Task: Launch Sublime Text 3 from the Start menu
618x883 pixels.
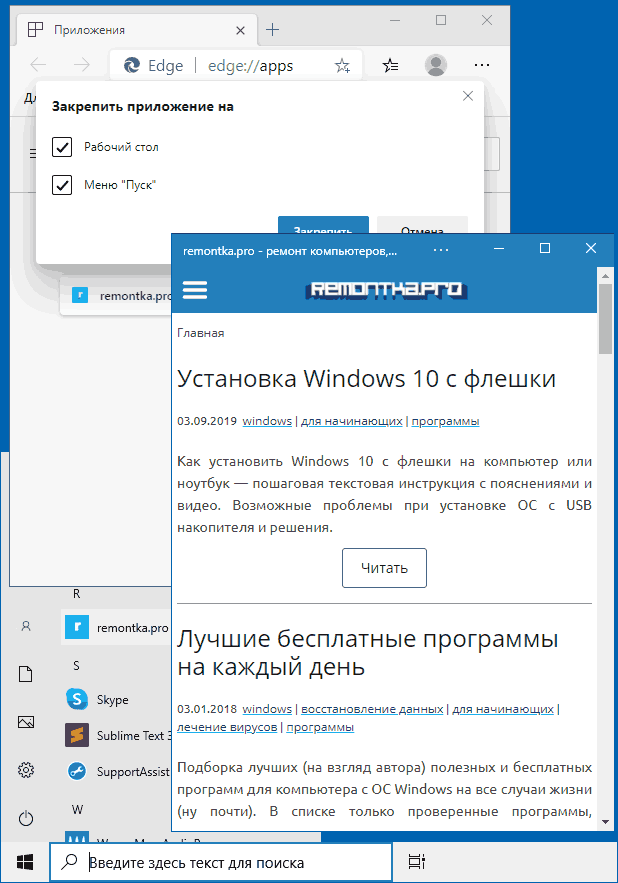Action: pos(116,735)
